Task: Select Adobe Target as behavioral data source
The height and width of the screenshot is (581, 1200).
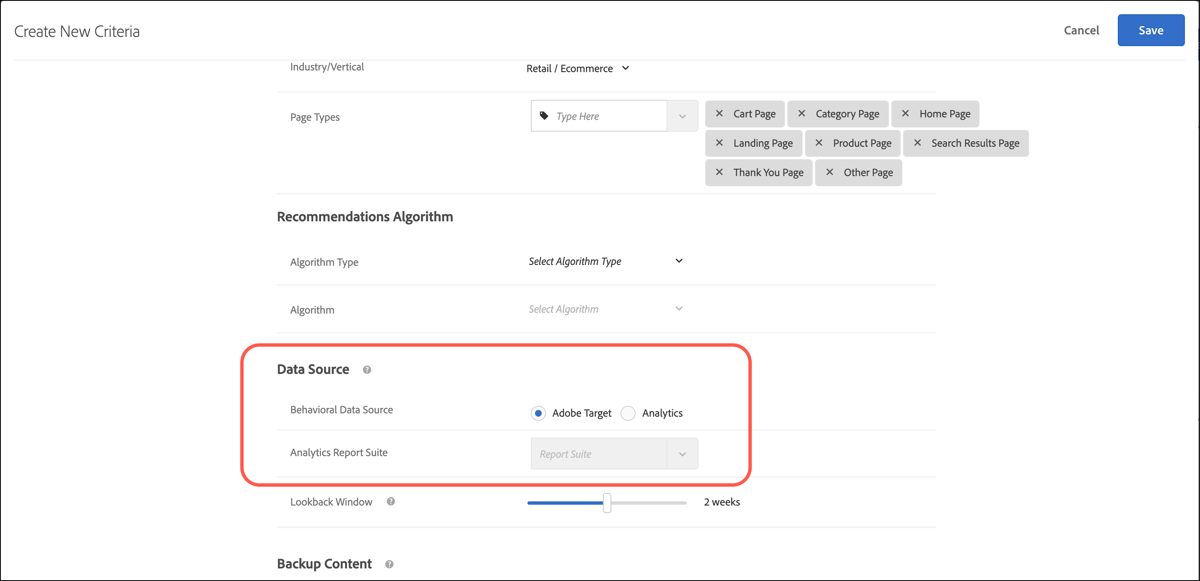Action: (538, 413)
